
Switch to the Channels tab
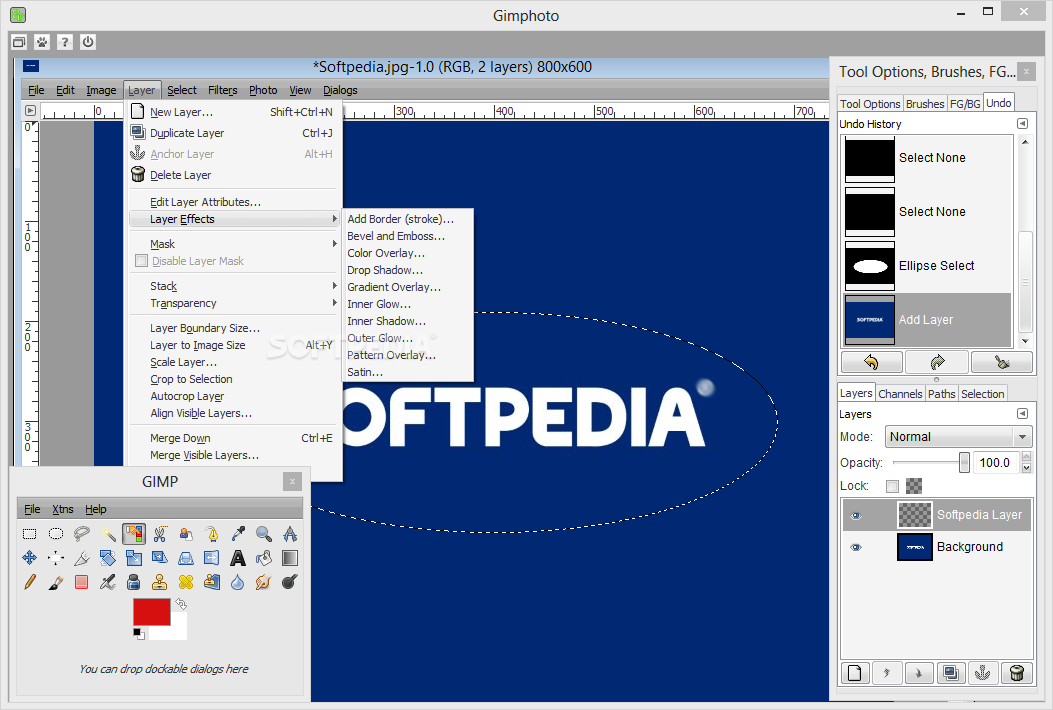click(900, 394)
